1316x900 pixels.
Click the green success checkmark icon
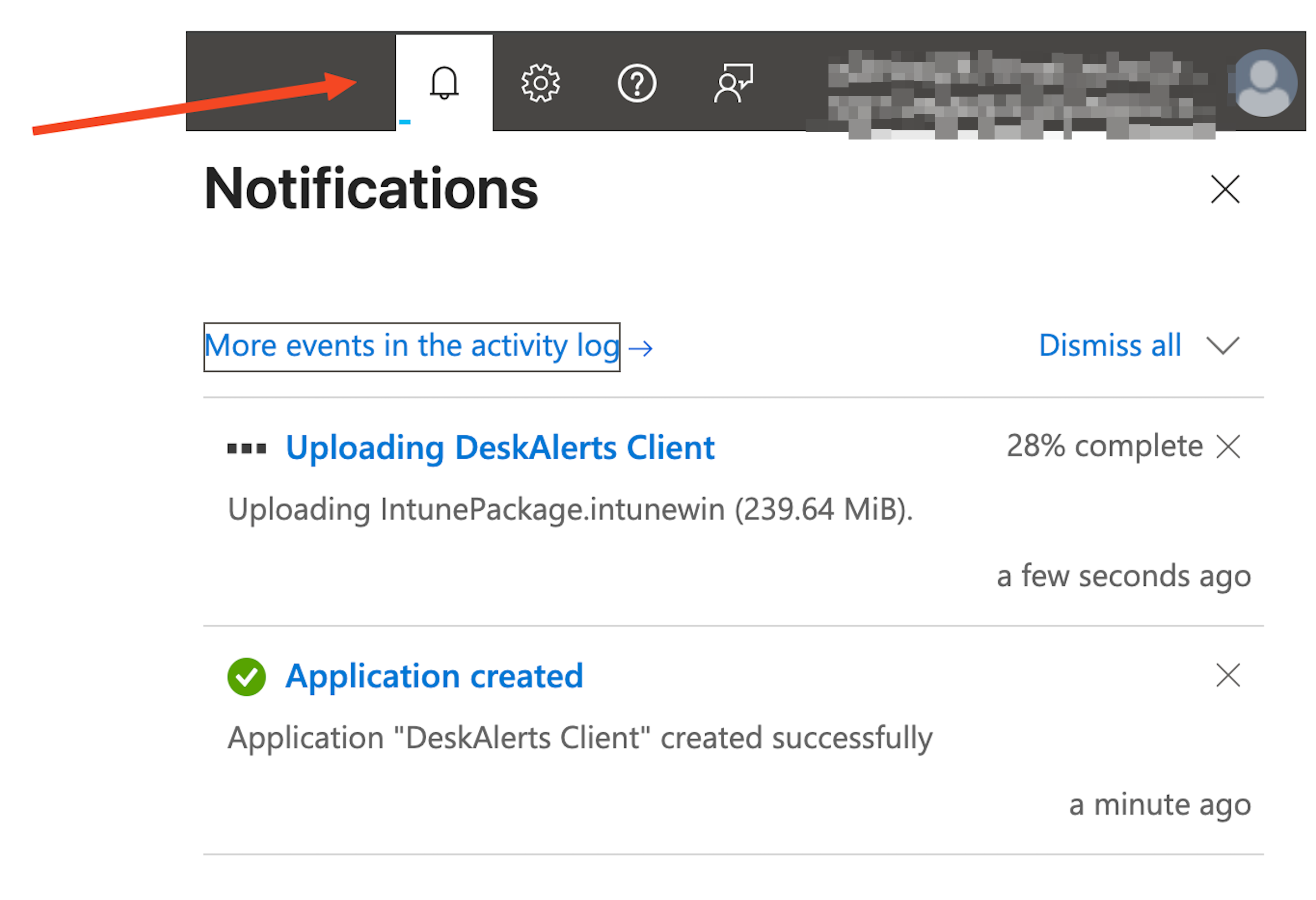248,675
